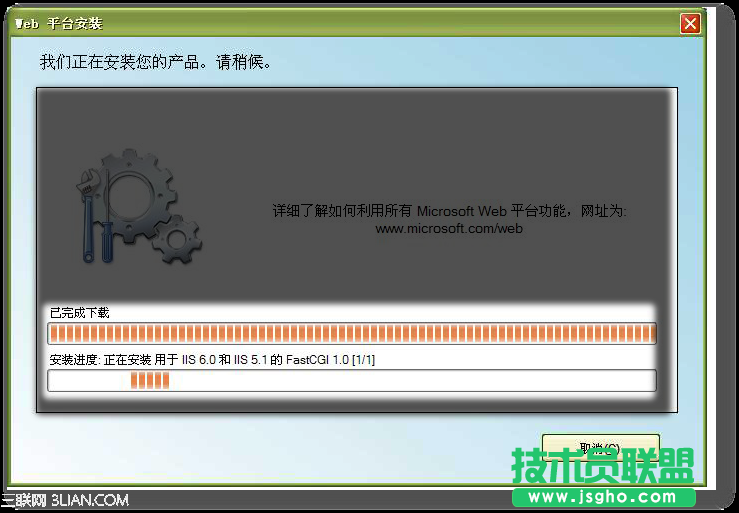Click the 我们正在安装您的产品 heading text

(x=156, y=62)
